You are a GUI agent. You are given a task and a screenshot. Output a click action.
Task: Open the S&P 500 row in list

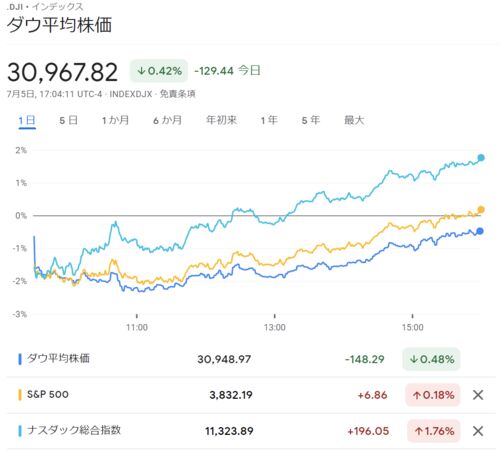pyautogui.click(x=240, y=395)
